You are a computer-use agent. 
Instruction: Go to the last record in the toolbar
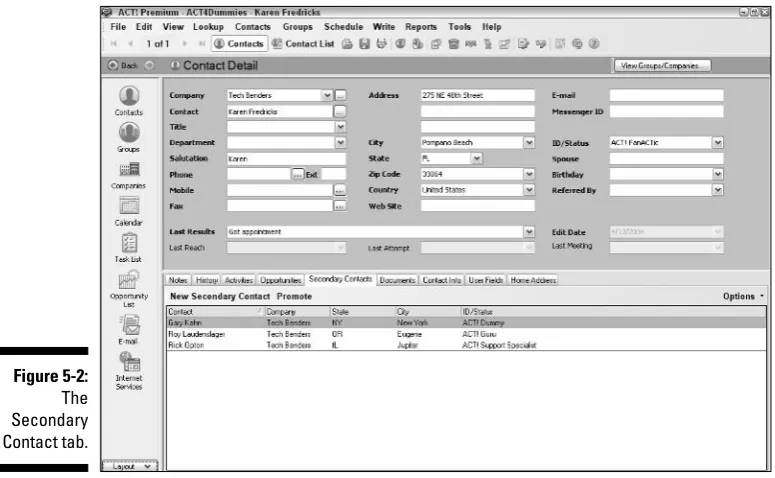tap(202, 44)
